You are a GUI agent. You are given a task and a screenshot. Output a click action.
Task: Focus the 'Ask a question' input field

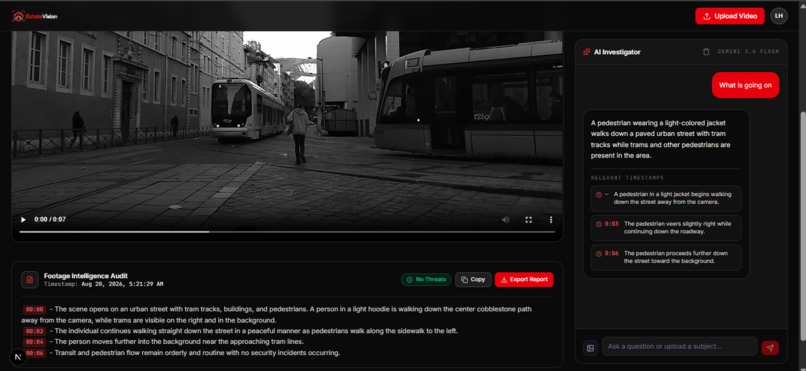click(680, 346)
